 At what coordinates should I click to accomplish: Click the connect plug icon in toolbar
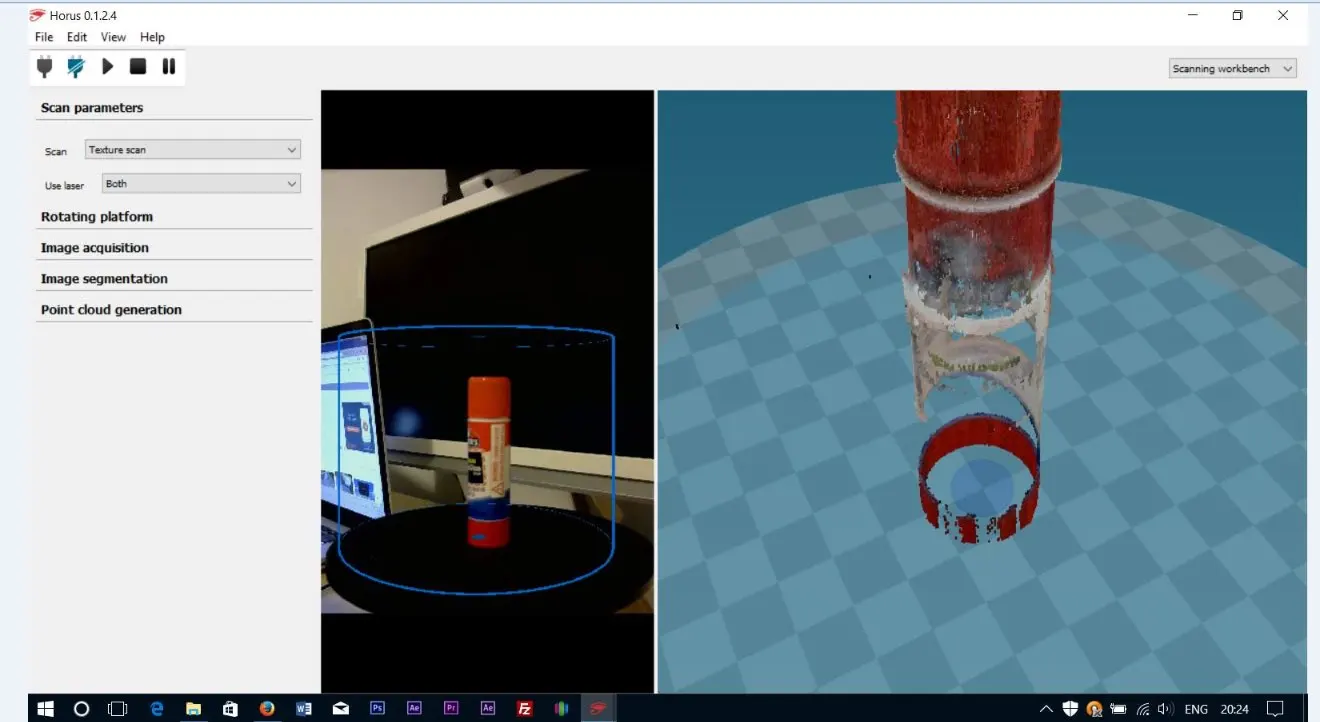click(x=44, y=67)
